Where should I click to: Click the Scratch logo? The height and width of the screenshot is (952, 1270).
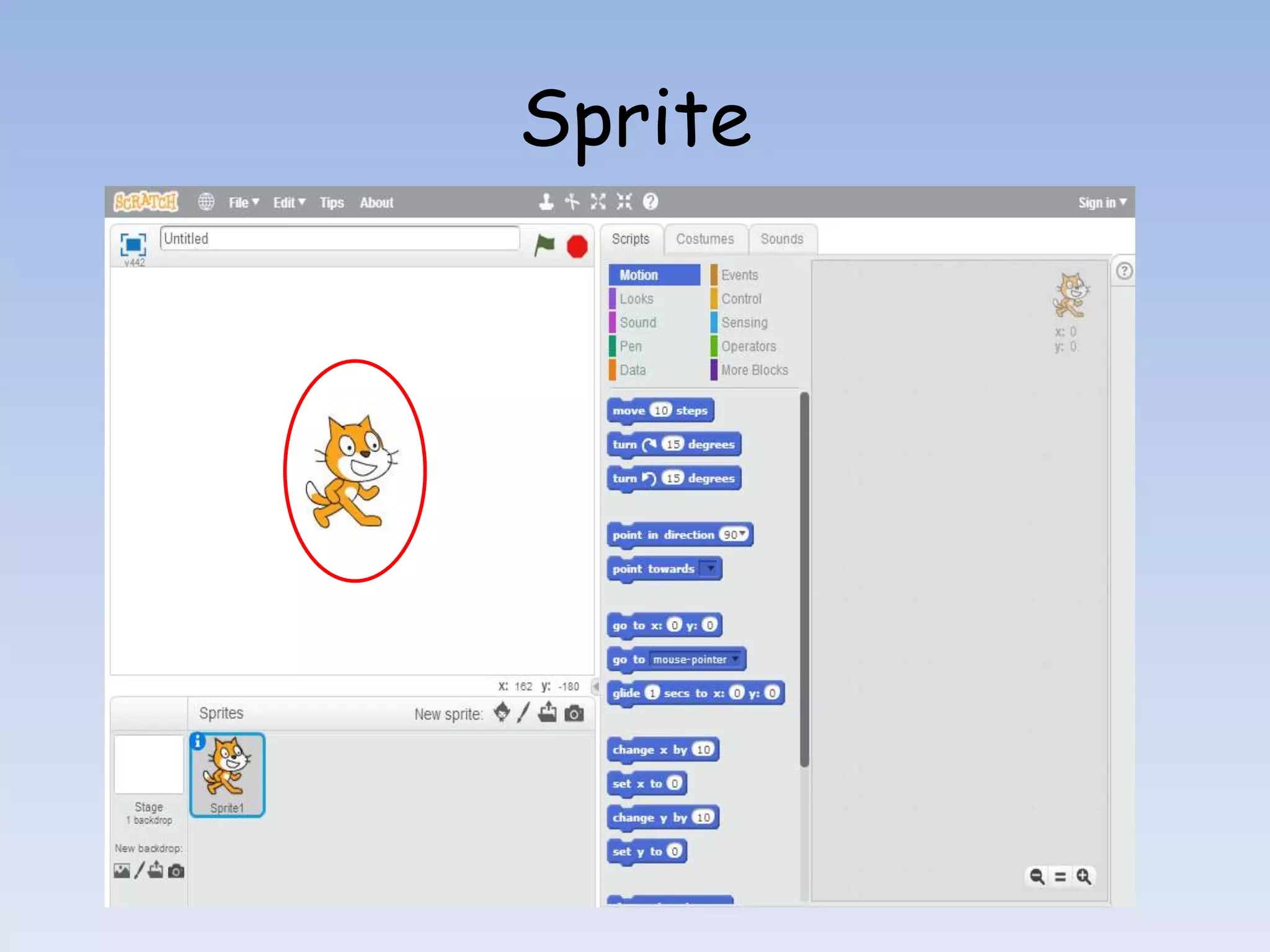pyautogui.click(x=146, y=201)
